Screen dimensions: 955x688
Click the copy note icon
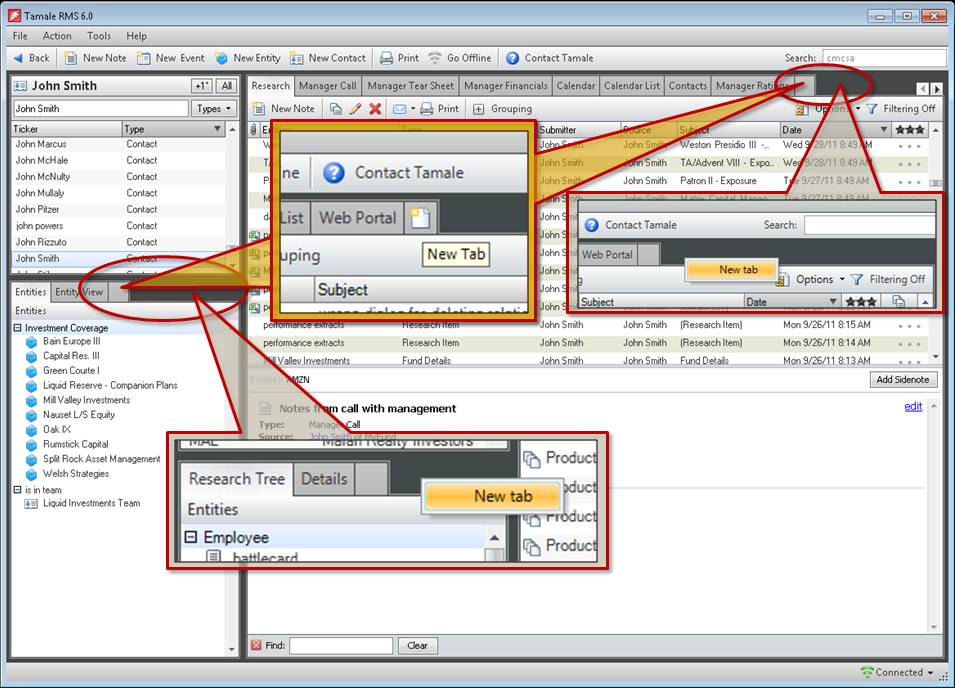coord(336,109)
